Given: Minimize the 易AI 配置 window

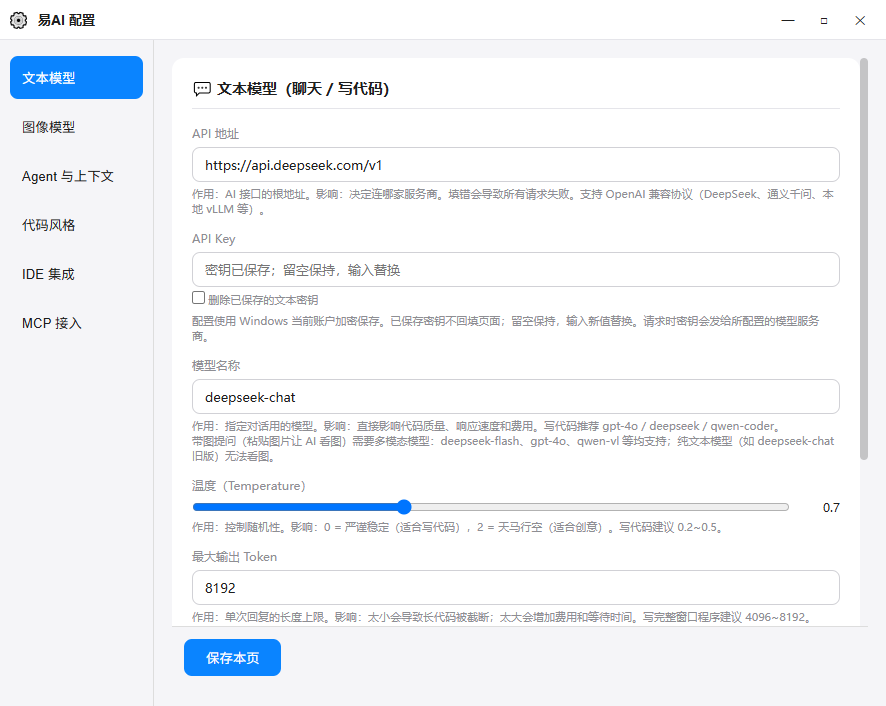Looking at the screenshot, I should coord(788,20).
